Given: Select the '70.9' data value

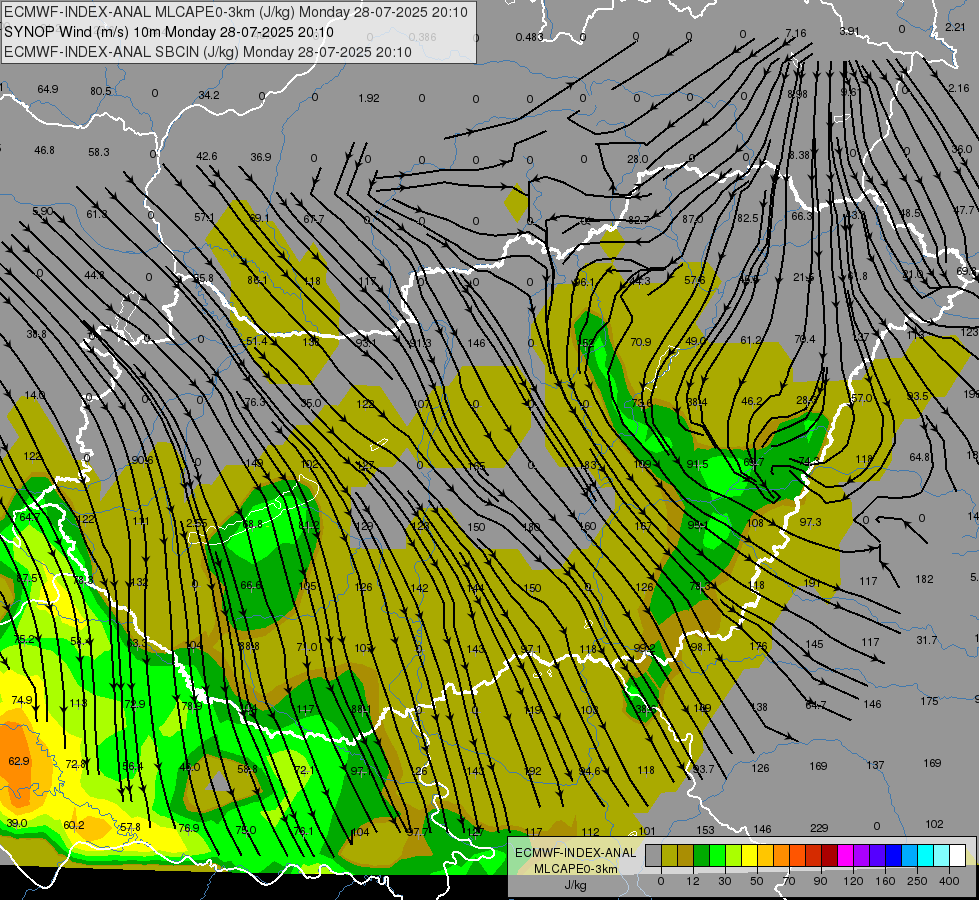Looking at the screenshot, I should point(641,342).
